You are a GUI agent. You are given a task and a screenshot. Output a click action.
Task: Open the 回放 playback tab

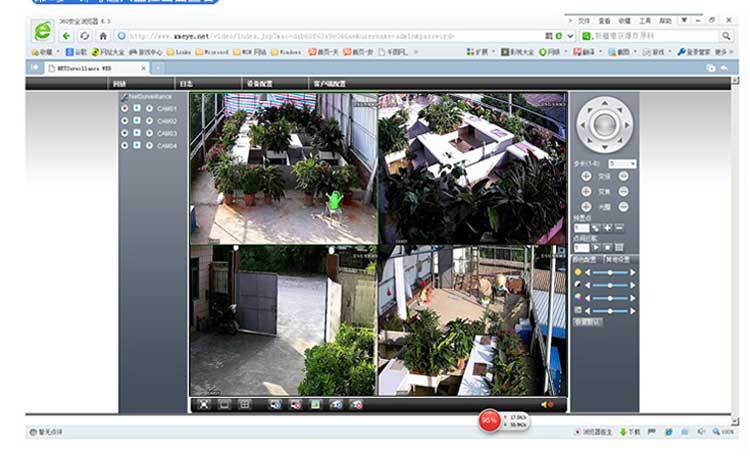119,84
